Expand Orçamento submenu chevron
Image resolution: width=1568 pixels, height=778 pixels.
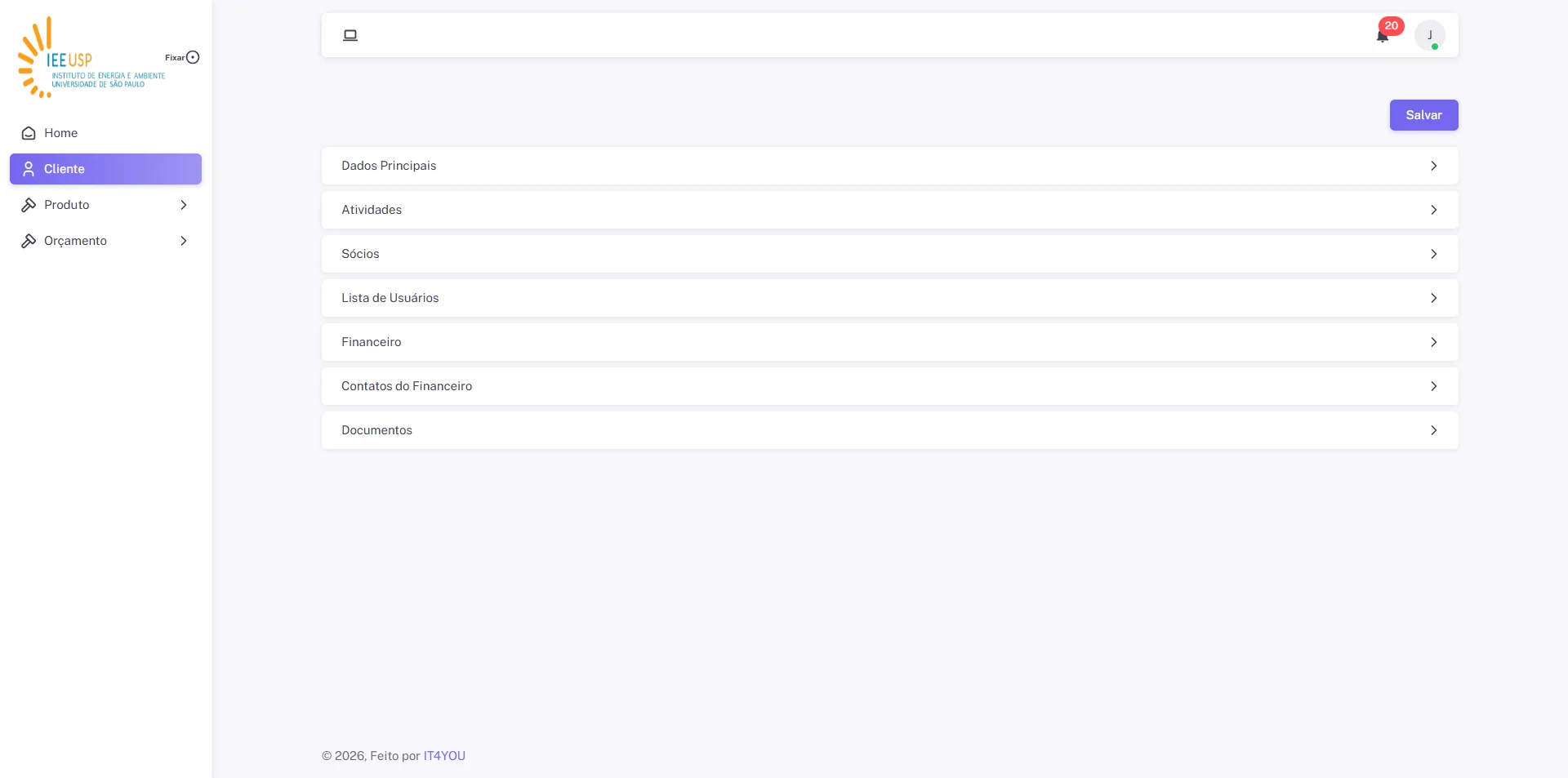coord(184,241)
